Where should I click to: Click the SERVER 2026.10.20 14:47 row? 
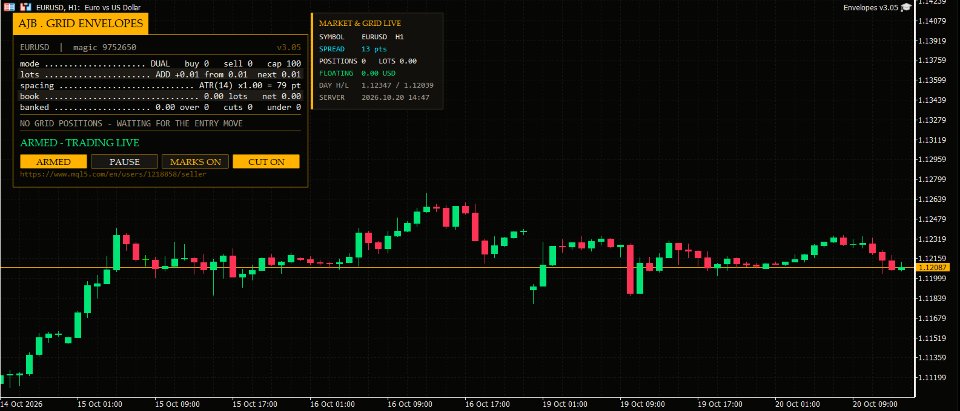coord(374,97)
